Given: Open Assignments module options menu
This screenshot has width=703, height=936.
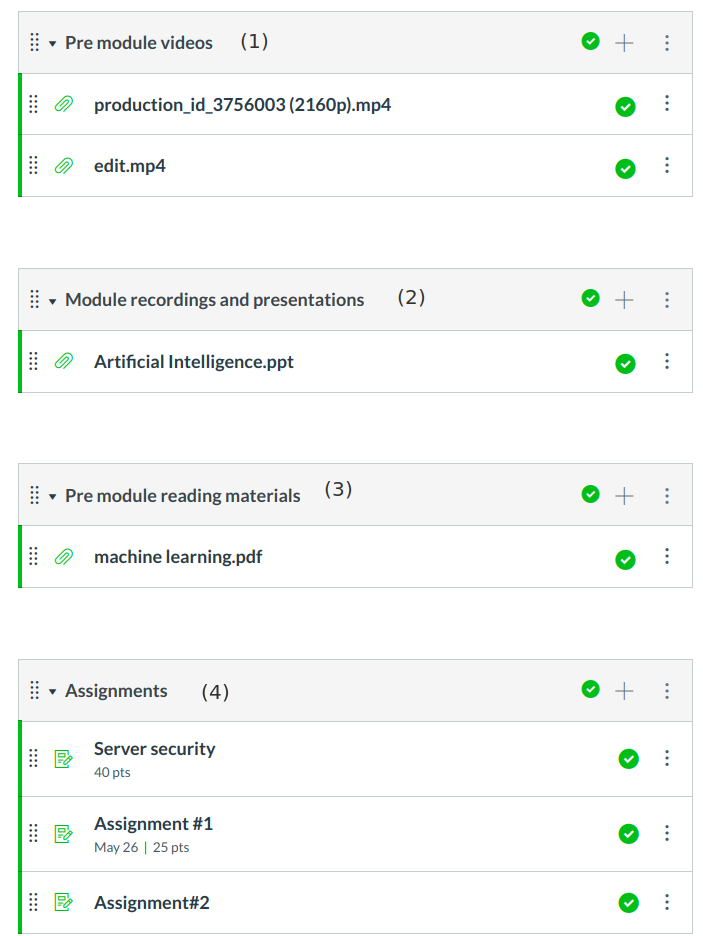Looking at the screenshot, I should [667, 690].
